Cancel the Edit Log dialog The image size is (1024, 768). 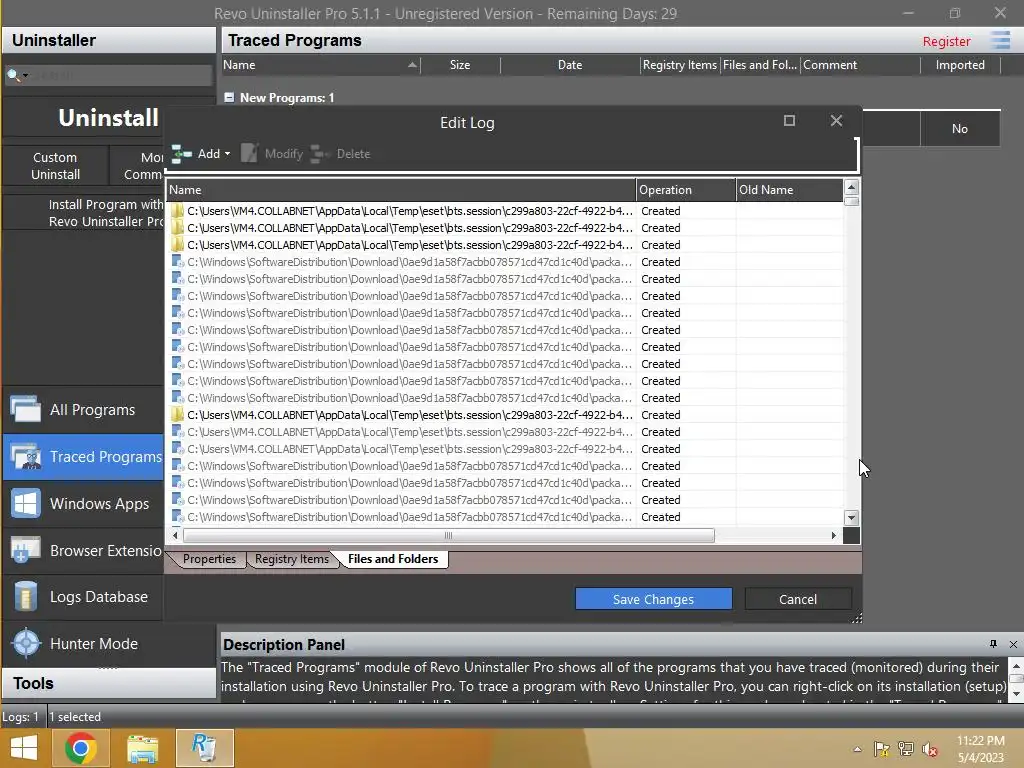[x=797, y=599]
